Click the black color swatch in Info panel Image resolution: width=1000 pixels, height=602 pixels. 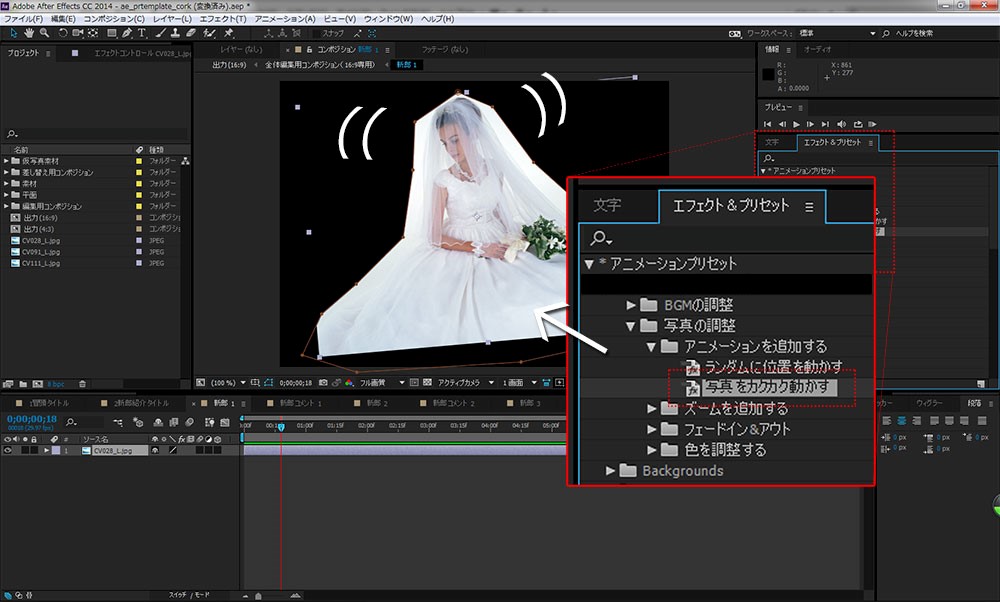(769, 73)
